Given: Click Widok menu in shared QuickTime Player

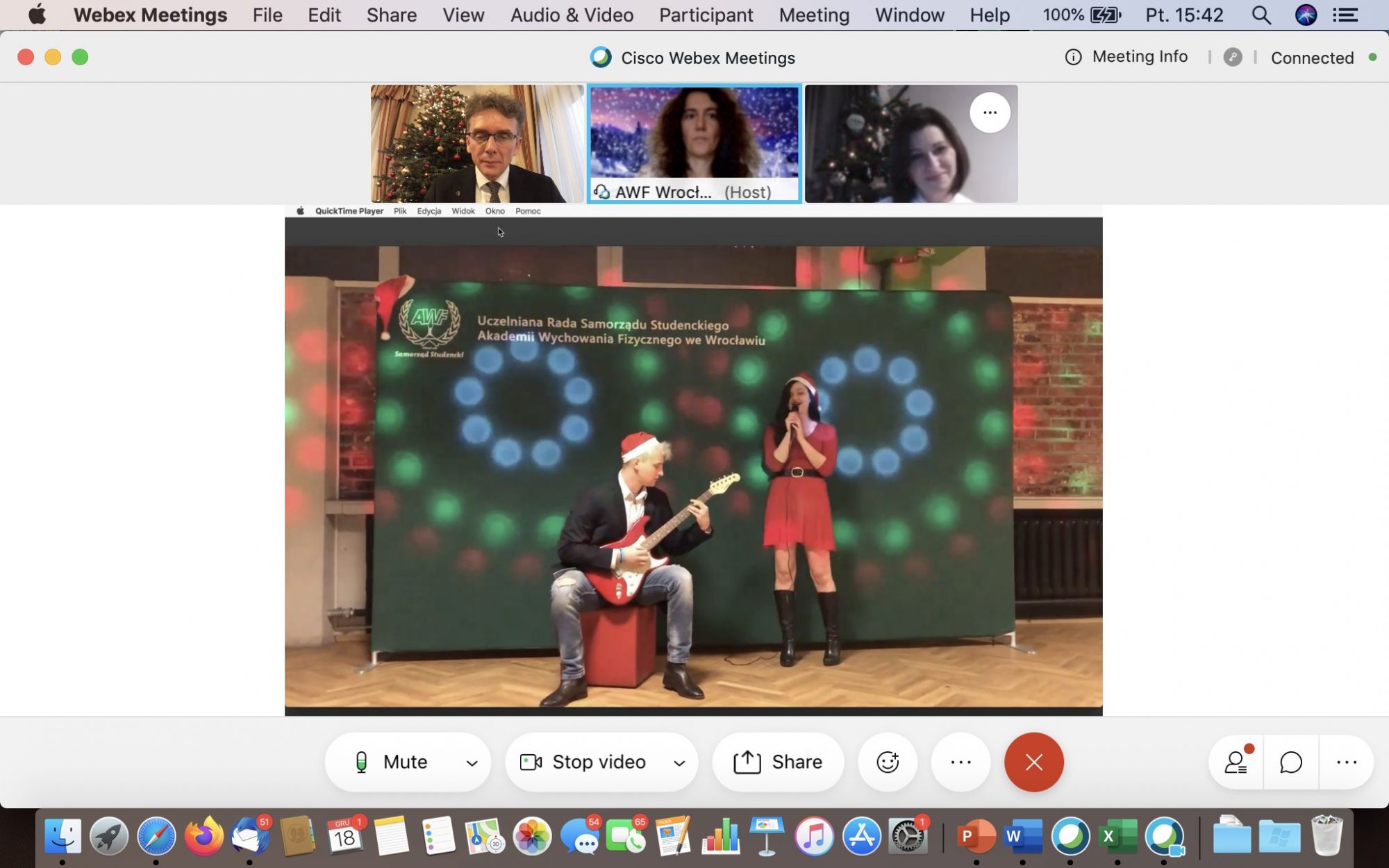Looking at the screenshot, I should [463, 211].
